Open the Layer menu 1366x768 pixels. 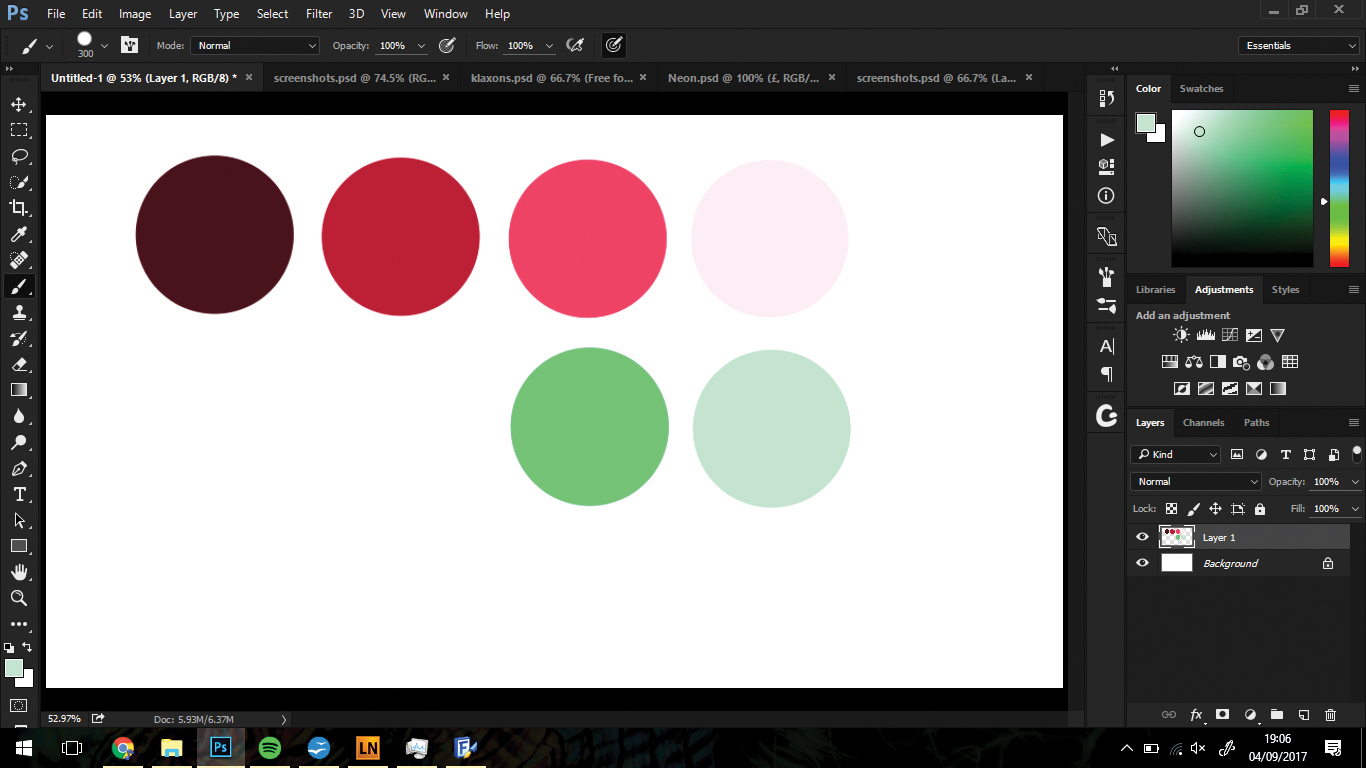coord(183,14)
